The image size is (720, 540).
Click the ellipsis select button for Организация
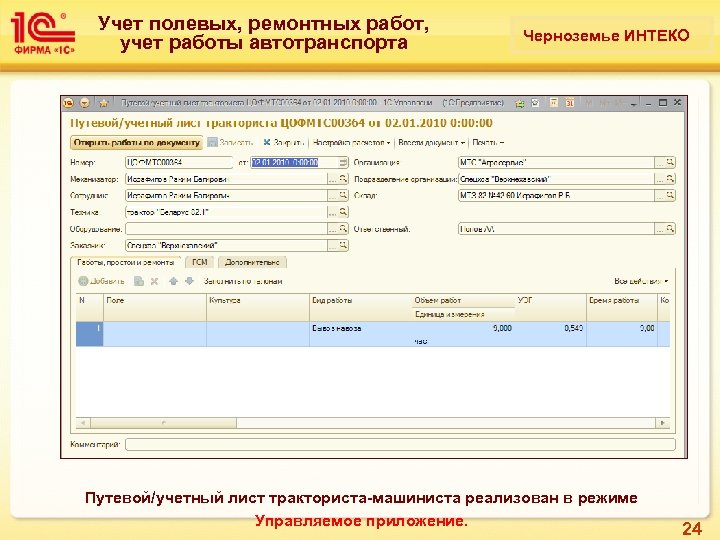[x=660, y=163]
